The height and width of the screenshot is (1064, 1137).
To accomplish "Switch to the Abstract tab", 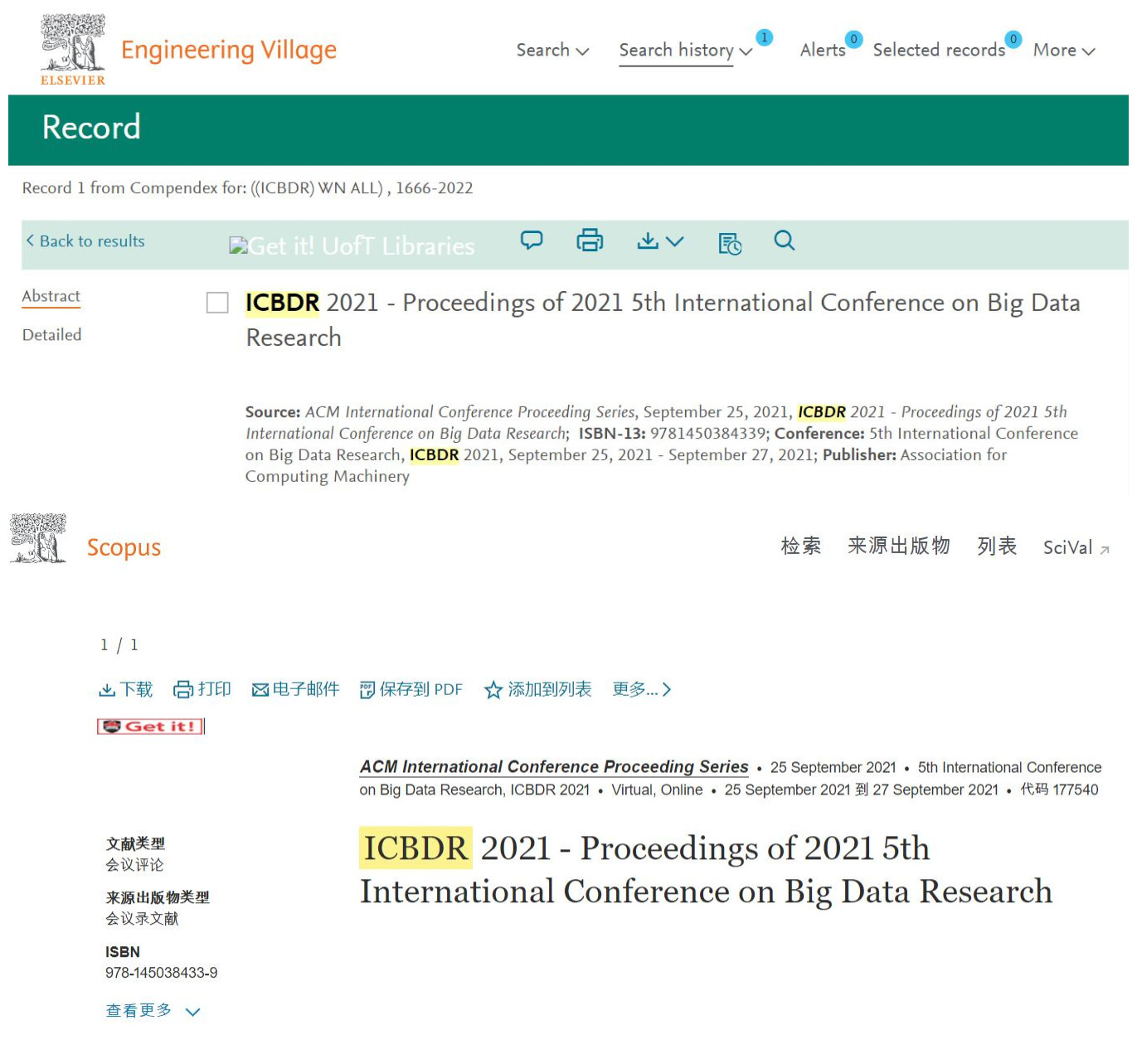I will click(51, 297).
